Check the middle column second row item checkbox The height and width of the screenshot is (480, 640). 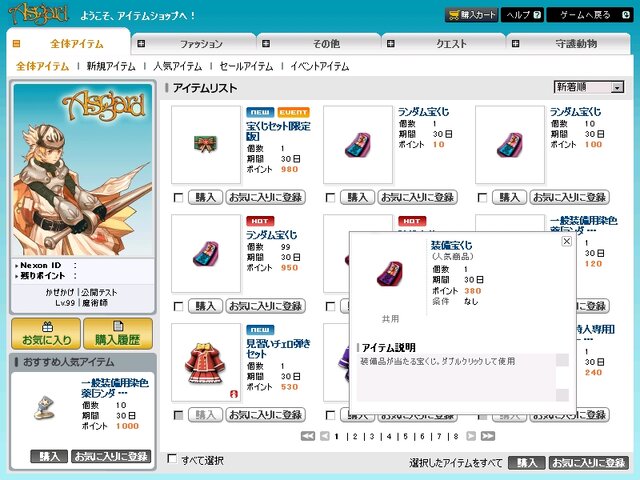331,306
